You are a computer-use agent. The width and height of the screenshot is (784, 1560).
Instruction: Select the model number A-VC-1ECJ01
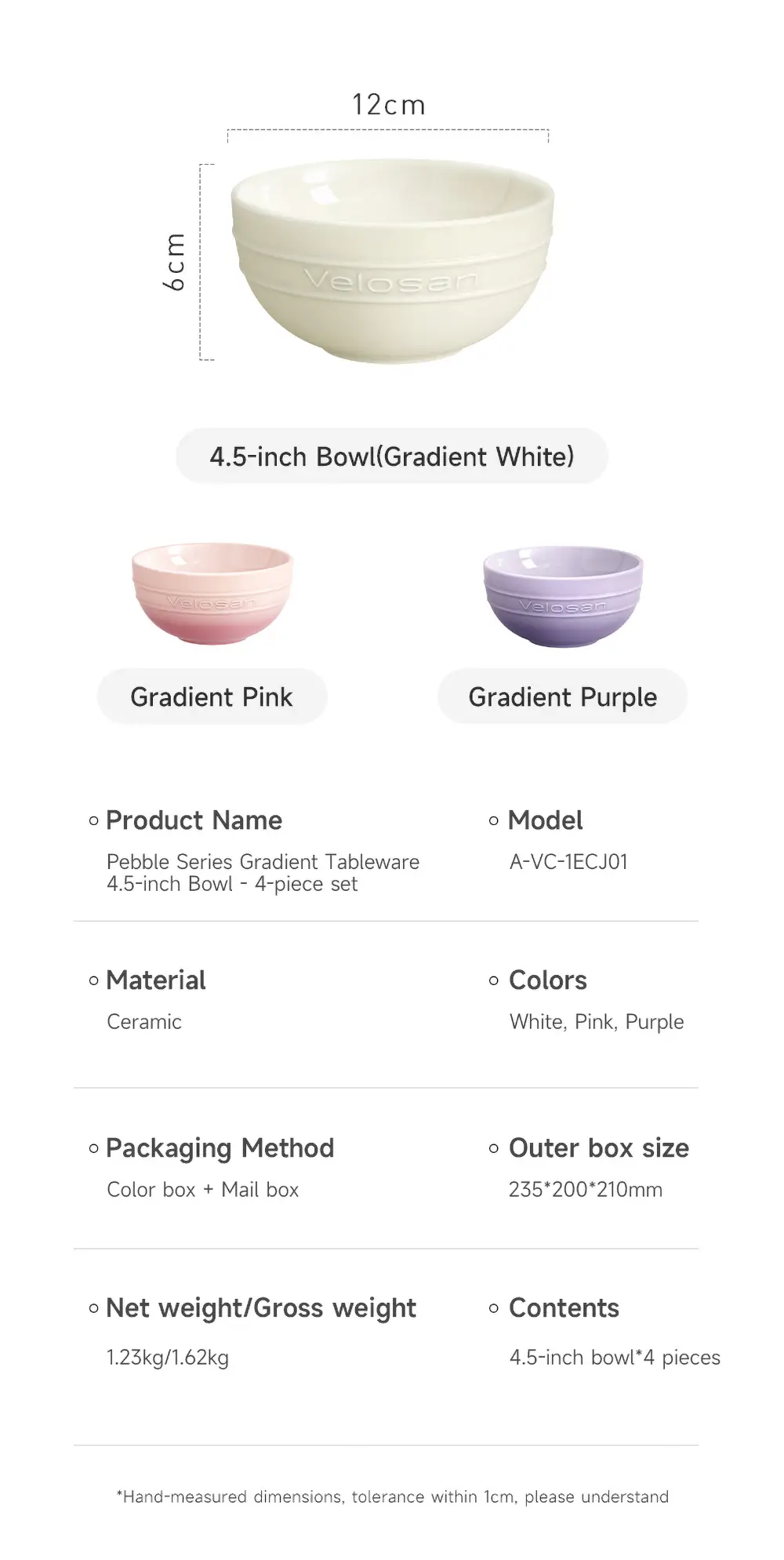568,862
